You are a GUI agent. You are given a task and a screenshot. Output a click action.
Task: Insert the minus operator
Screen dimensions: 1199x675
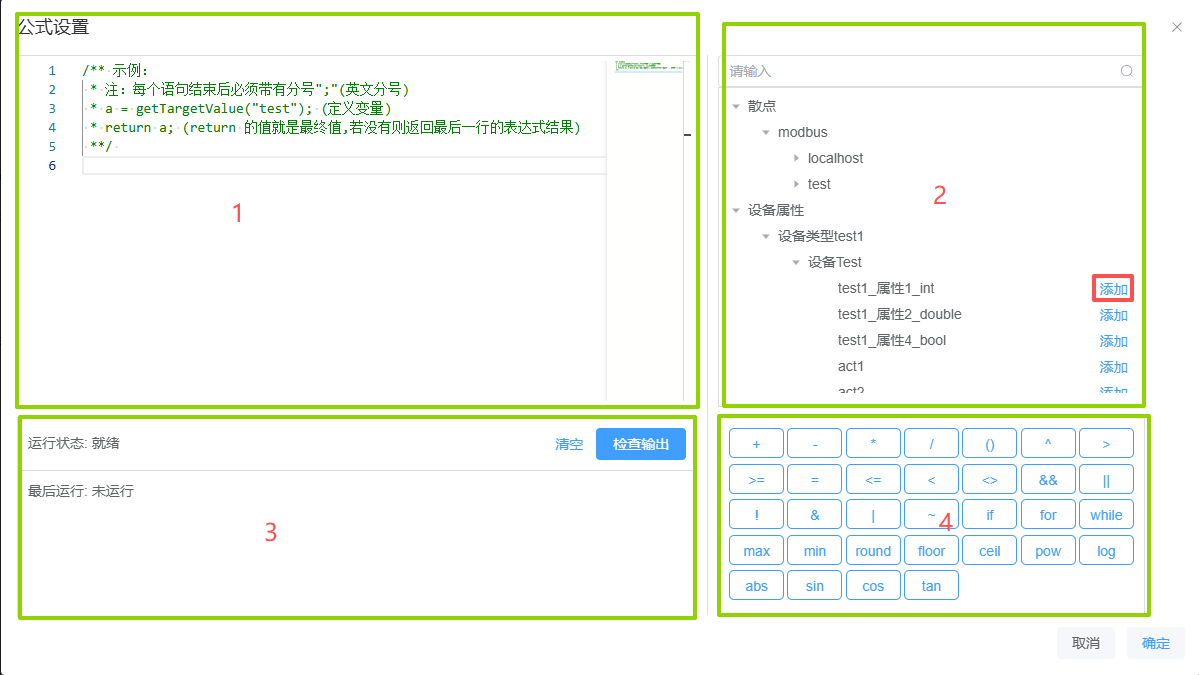pyautogui.click(x=814, y=443)
